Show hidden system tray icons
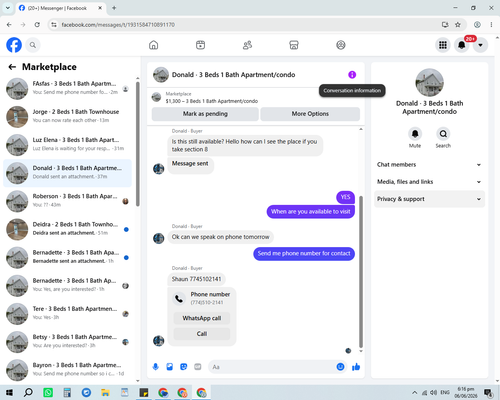This screenshot has height=400, width=500. 414,393
